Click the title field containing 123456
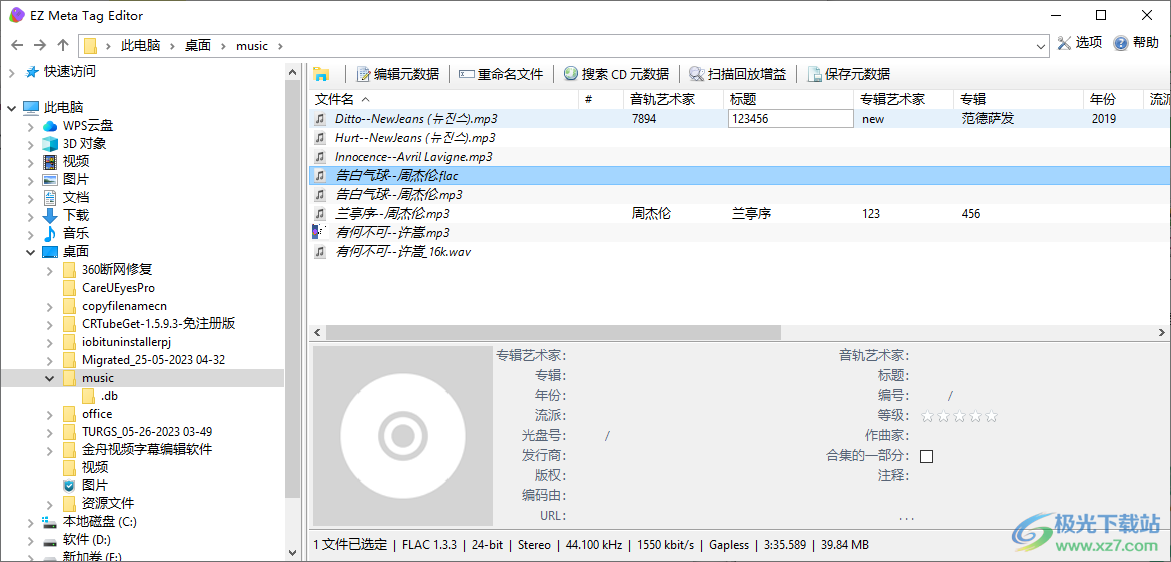Screen dimensions: 1171x562 point(790,119)
